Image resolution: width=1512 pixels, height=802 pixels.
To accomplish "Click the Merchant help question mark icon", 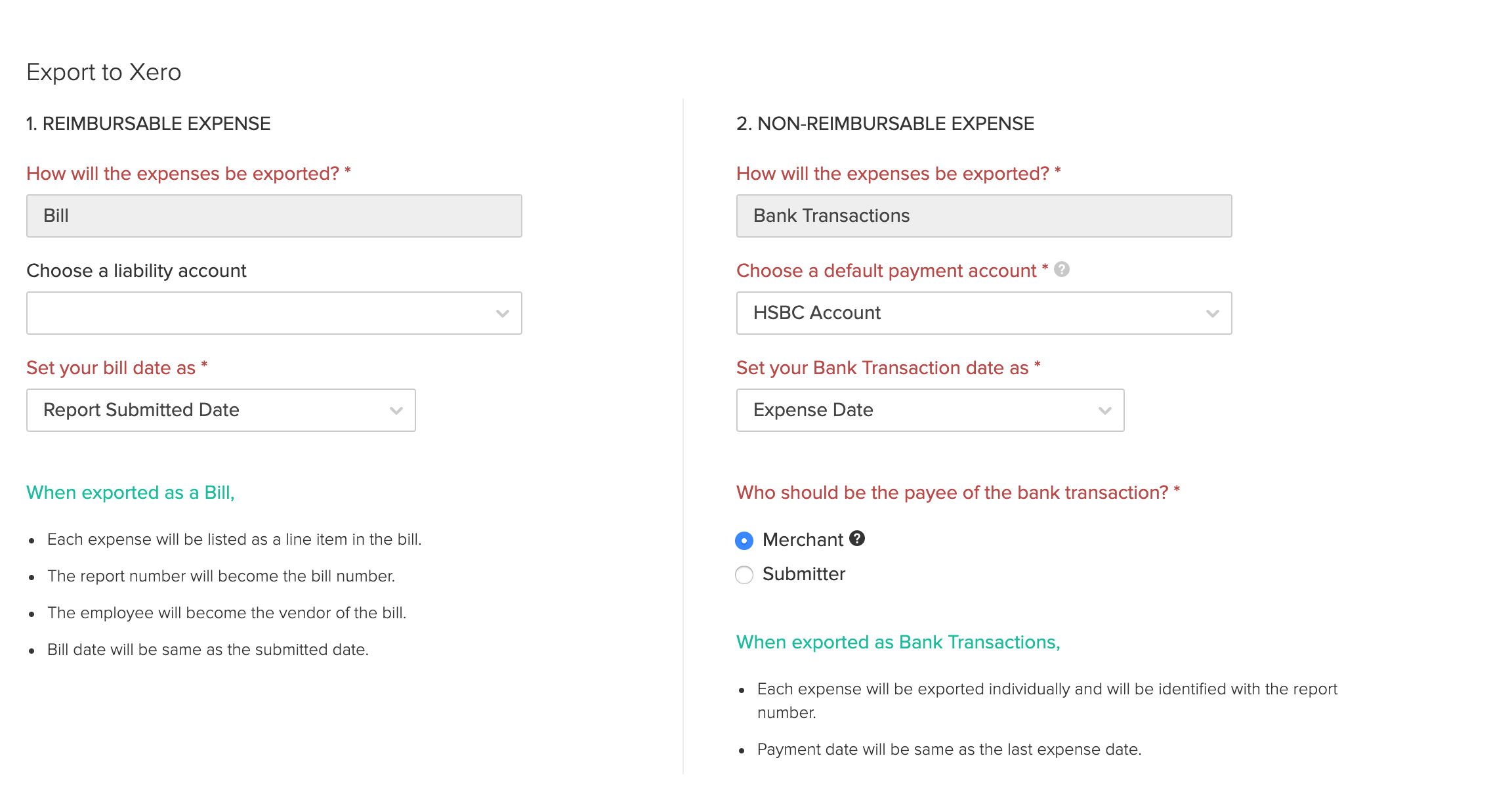I will pyautogui.click(x=856, y=538).
